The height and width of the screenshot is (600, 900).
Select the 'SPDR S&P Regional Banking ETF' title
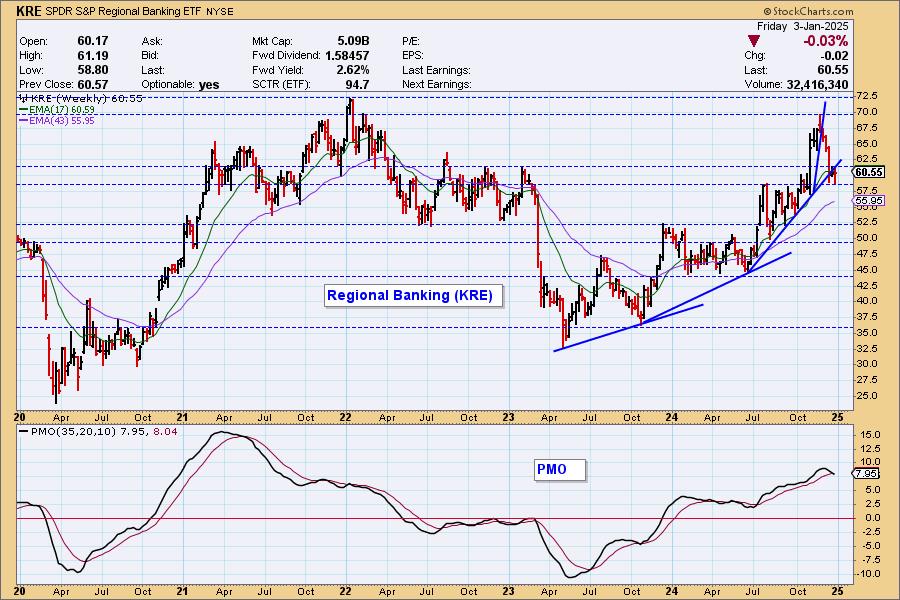click(x=123, y=11)
